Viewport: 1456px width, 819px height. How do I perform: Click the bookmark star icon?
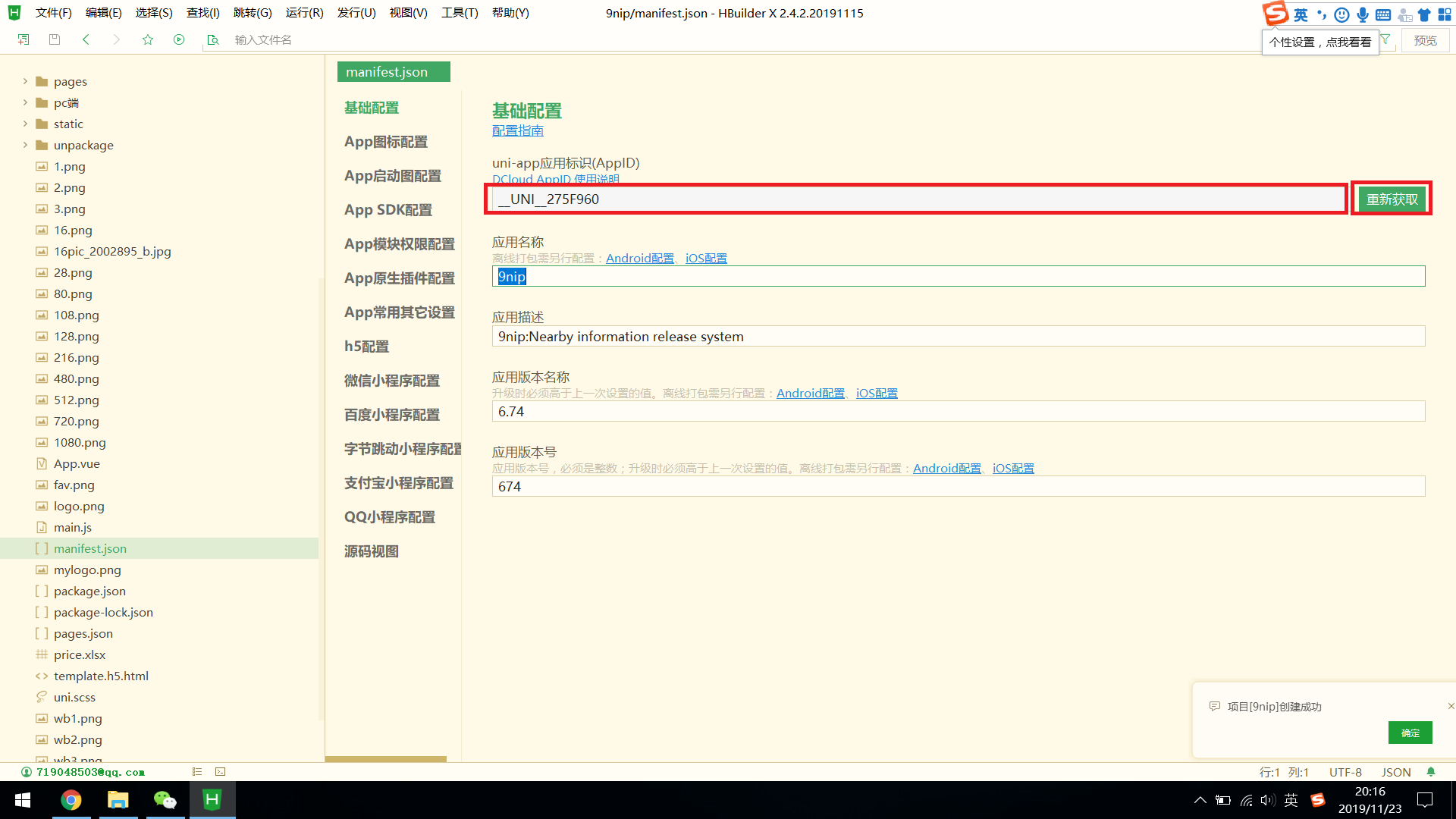[x=148, y=39]
